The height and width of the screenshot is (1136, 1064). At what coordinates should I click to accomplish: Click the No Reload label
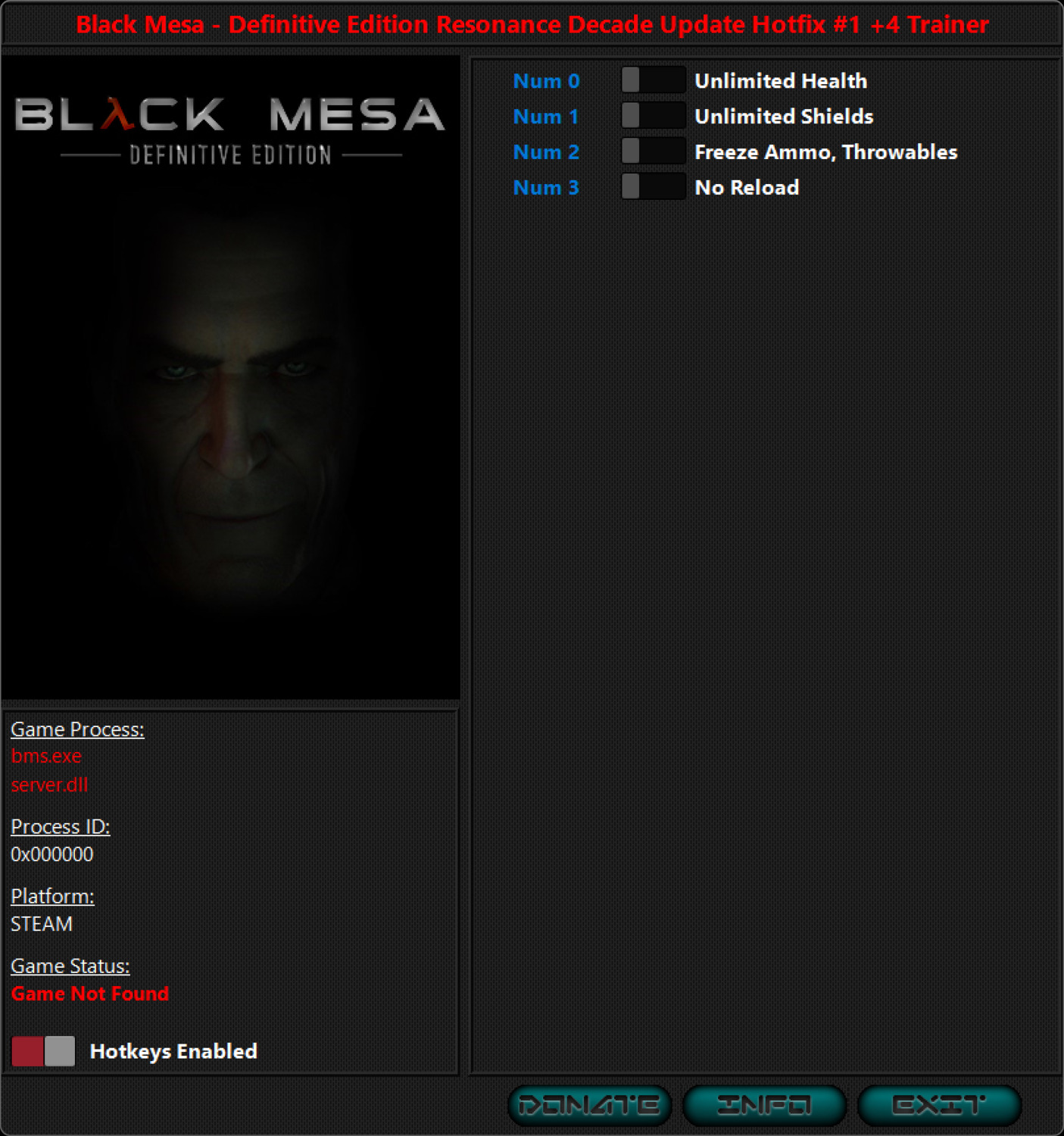coord(747,188)
